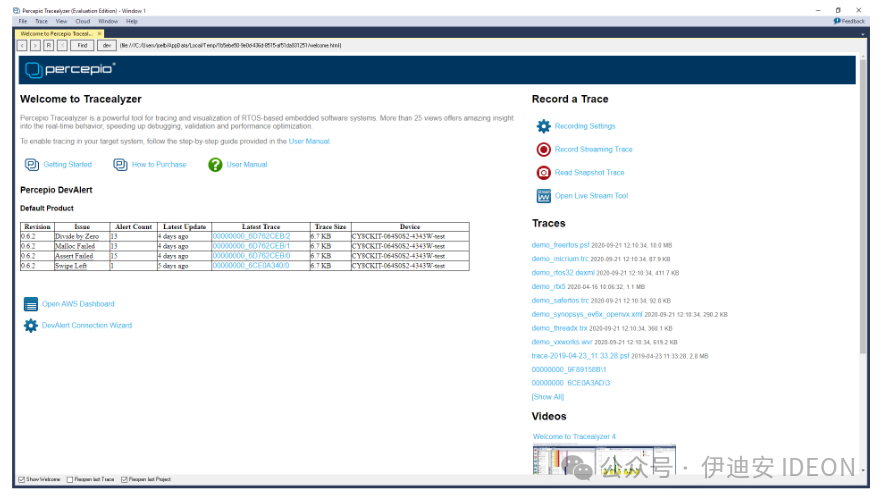Click the Percepio logo in the banner

pyautogui.click(x=70, y=69)
